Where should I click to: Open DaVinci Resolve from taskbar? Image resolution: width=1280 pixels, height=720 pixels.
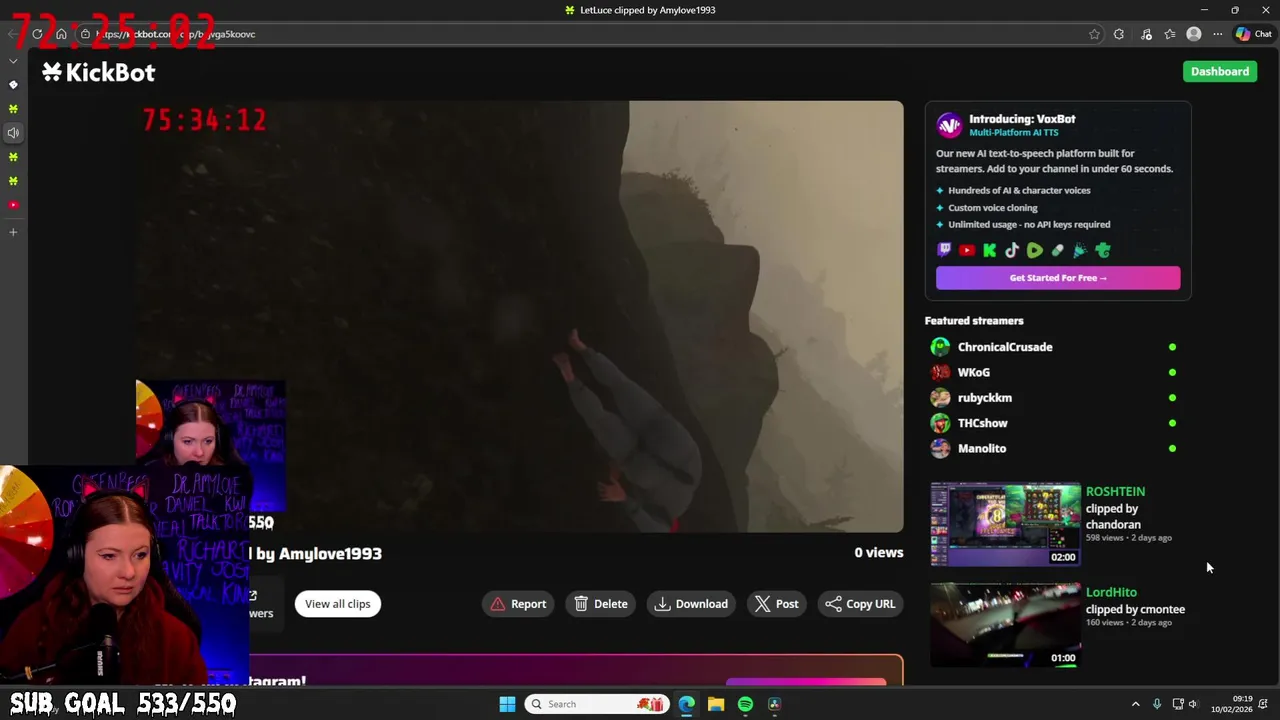pos(774,704)
